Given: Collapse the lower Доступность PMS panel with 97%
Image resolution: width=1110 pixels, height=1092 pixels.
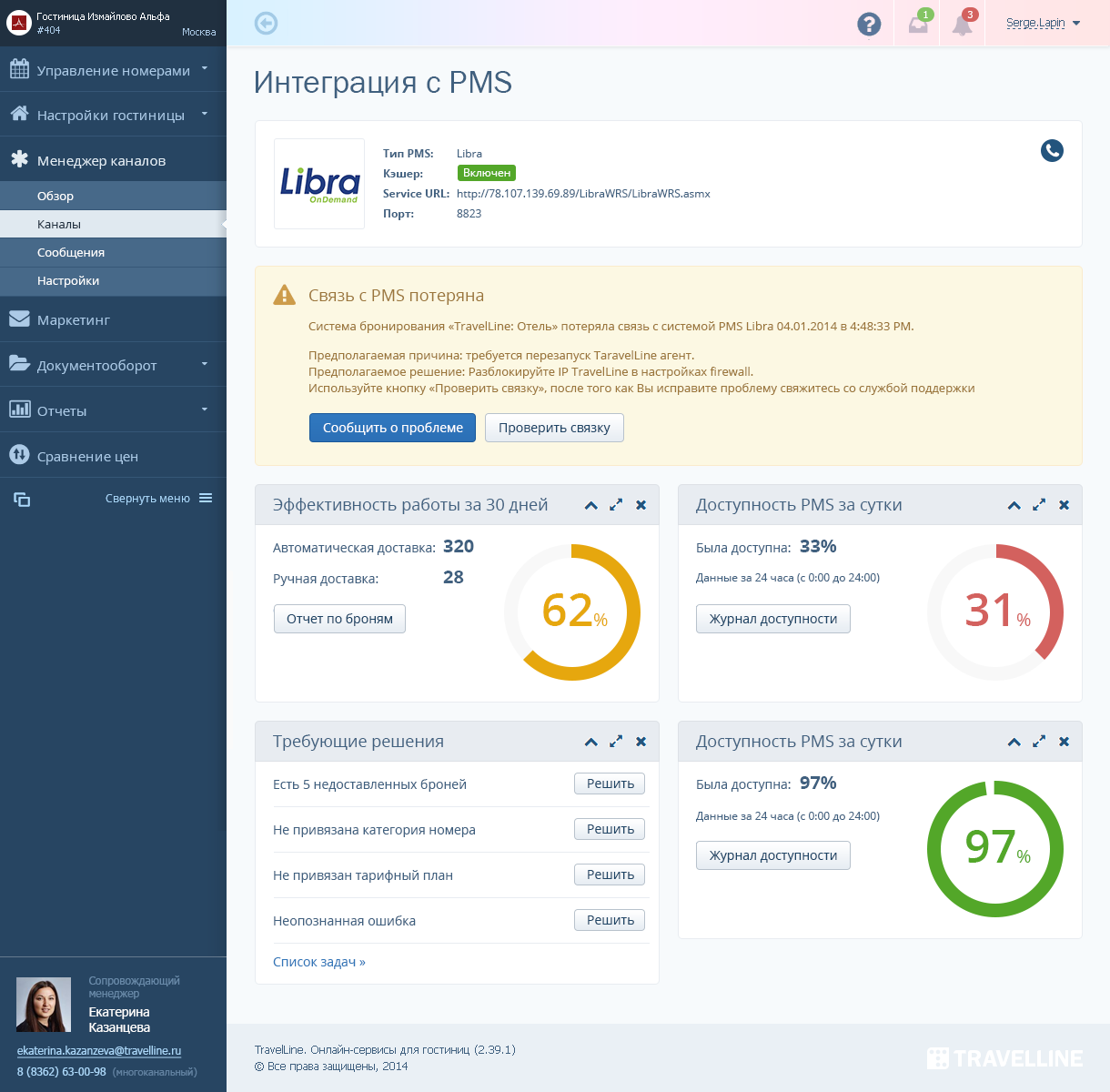Looking at the screenshot, I should tap(1014, 742).
